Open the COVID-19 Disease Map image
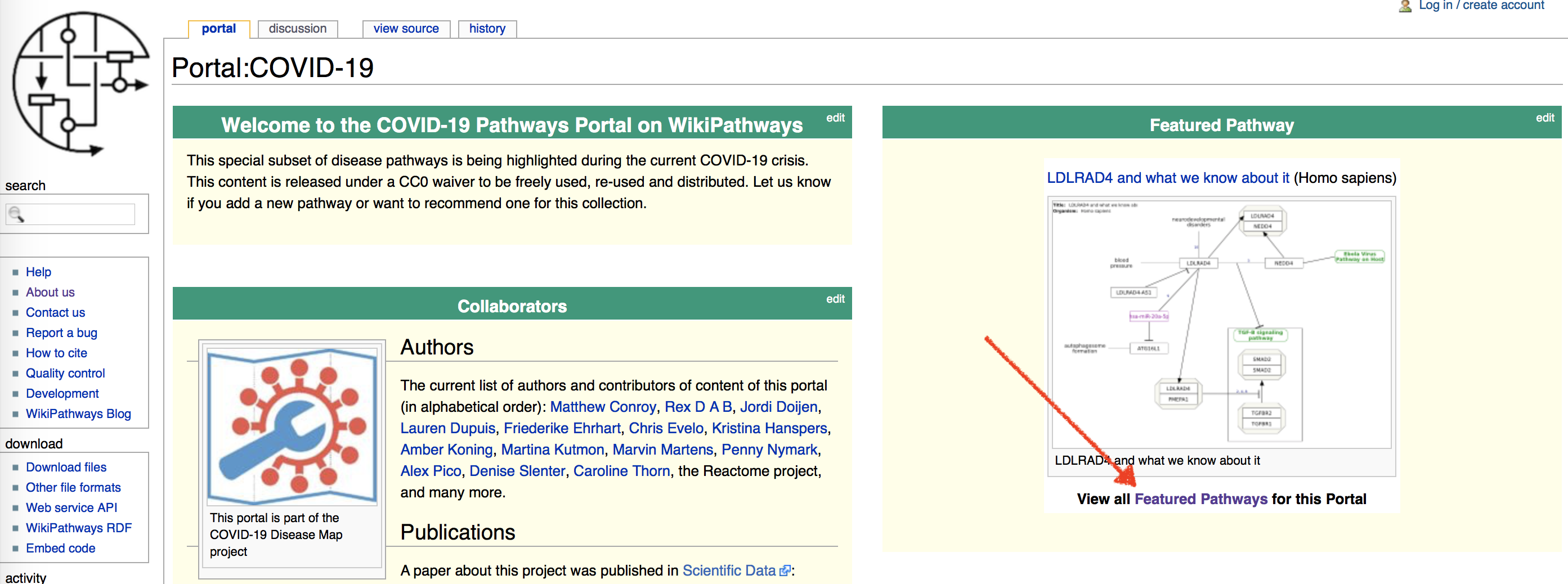1568x584 pixels. pos(292,426)
